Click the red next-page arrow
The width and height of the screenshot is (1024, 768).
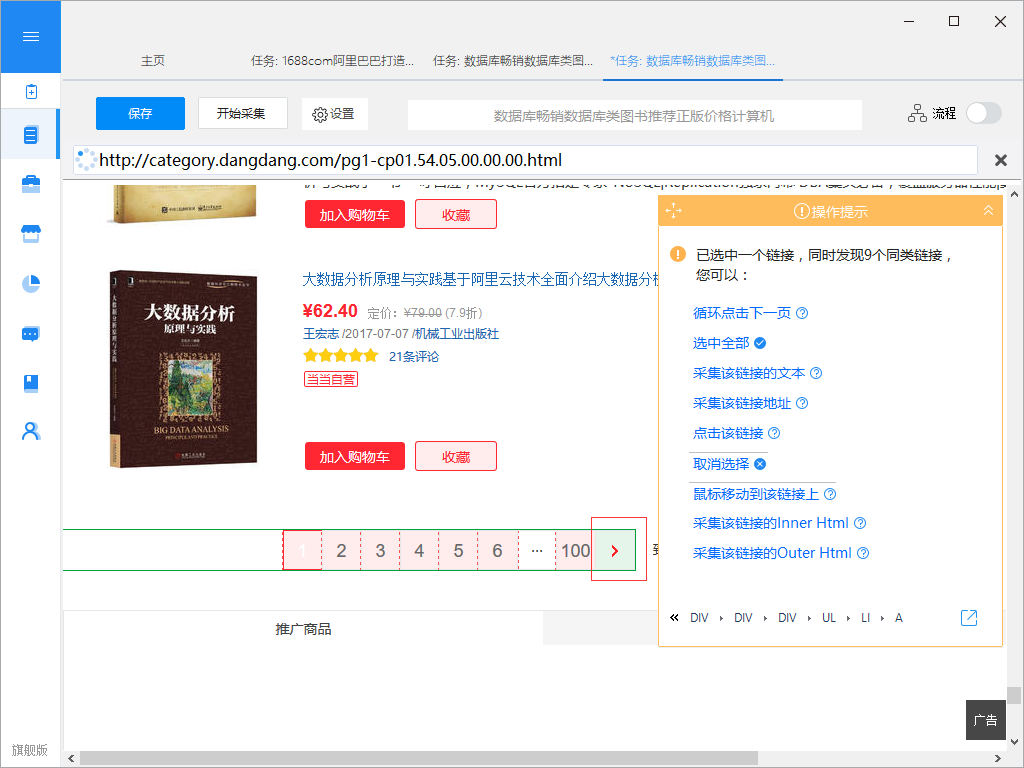pyautogui.click(x=615, y=551)
